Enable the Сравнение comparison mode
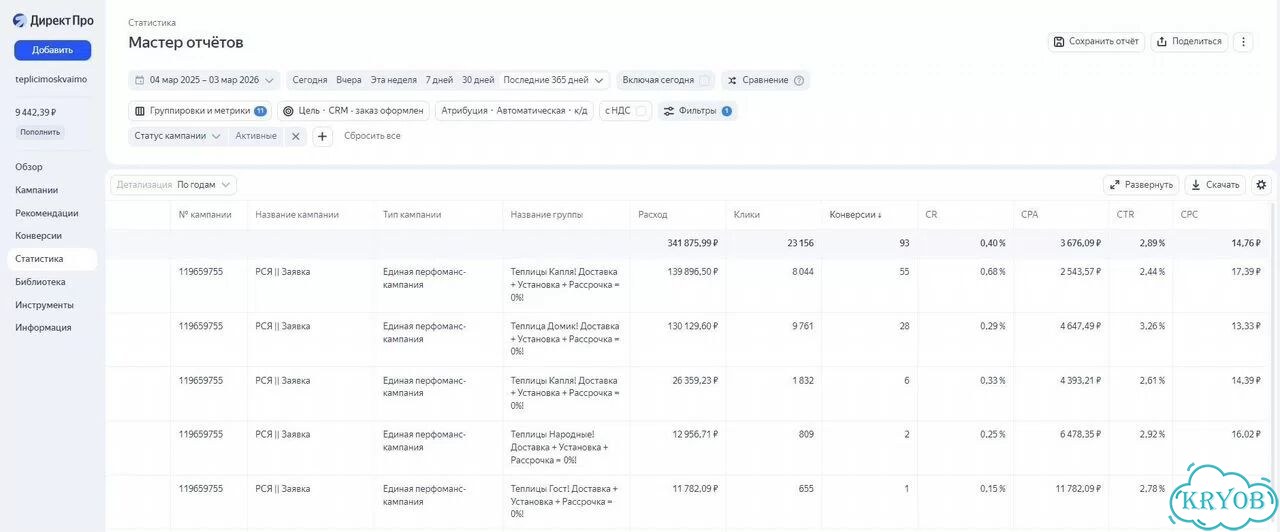The image size is (1280, 532). point(757,80)
